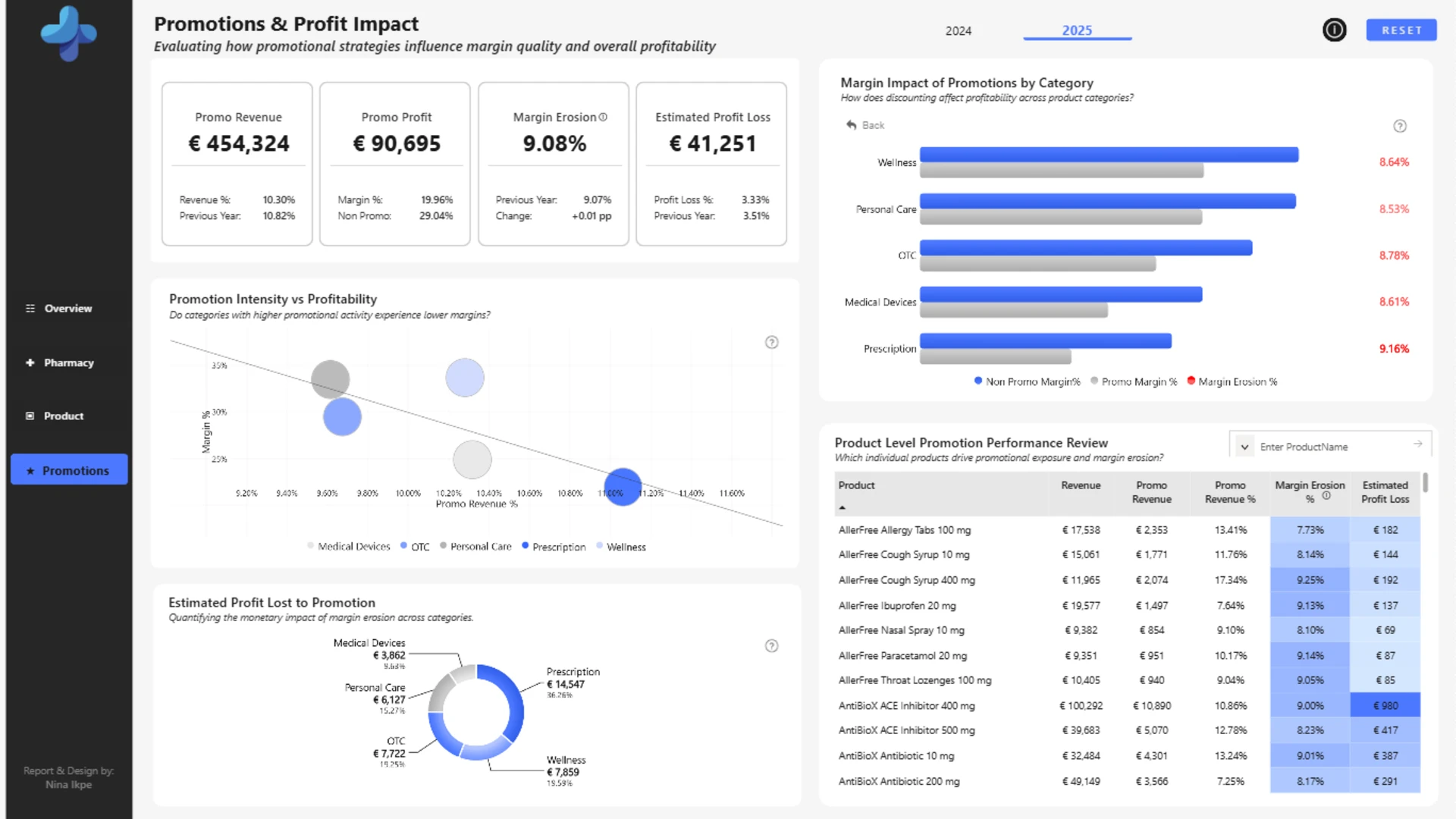Click the light blue Wellness scatter bubble
Screen dimensions: 1456x819
(465, 378)
